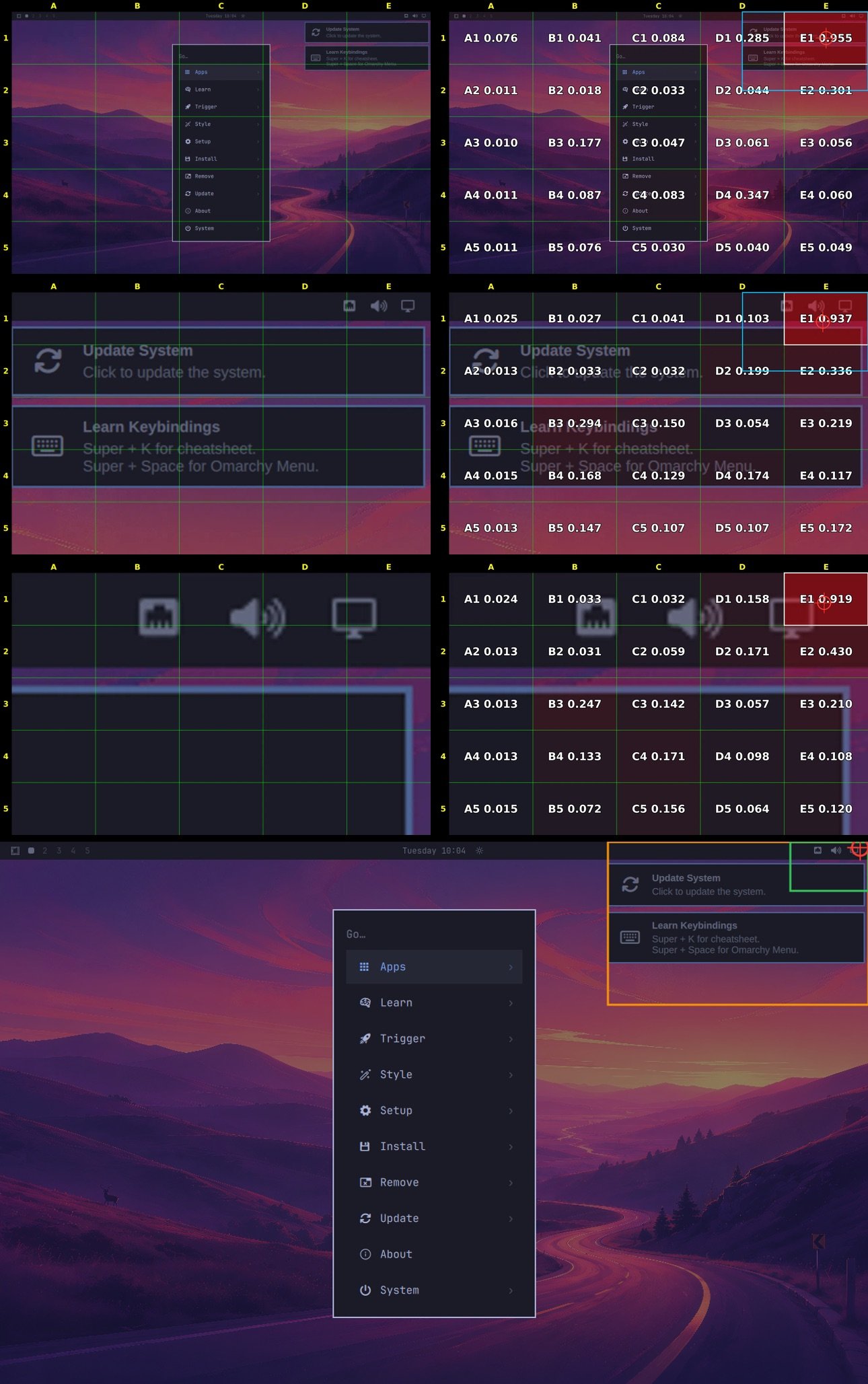Click the power icon for System
The height and width of the screenshot is (1384, 868).
coord(365,1290)
